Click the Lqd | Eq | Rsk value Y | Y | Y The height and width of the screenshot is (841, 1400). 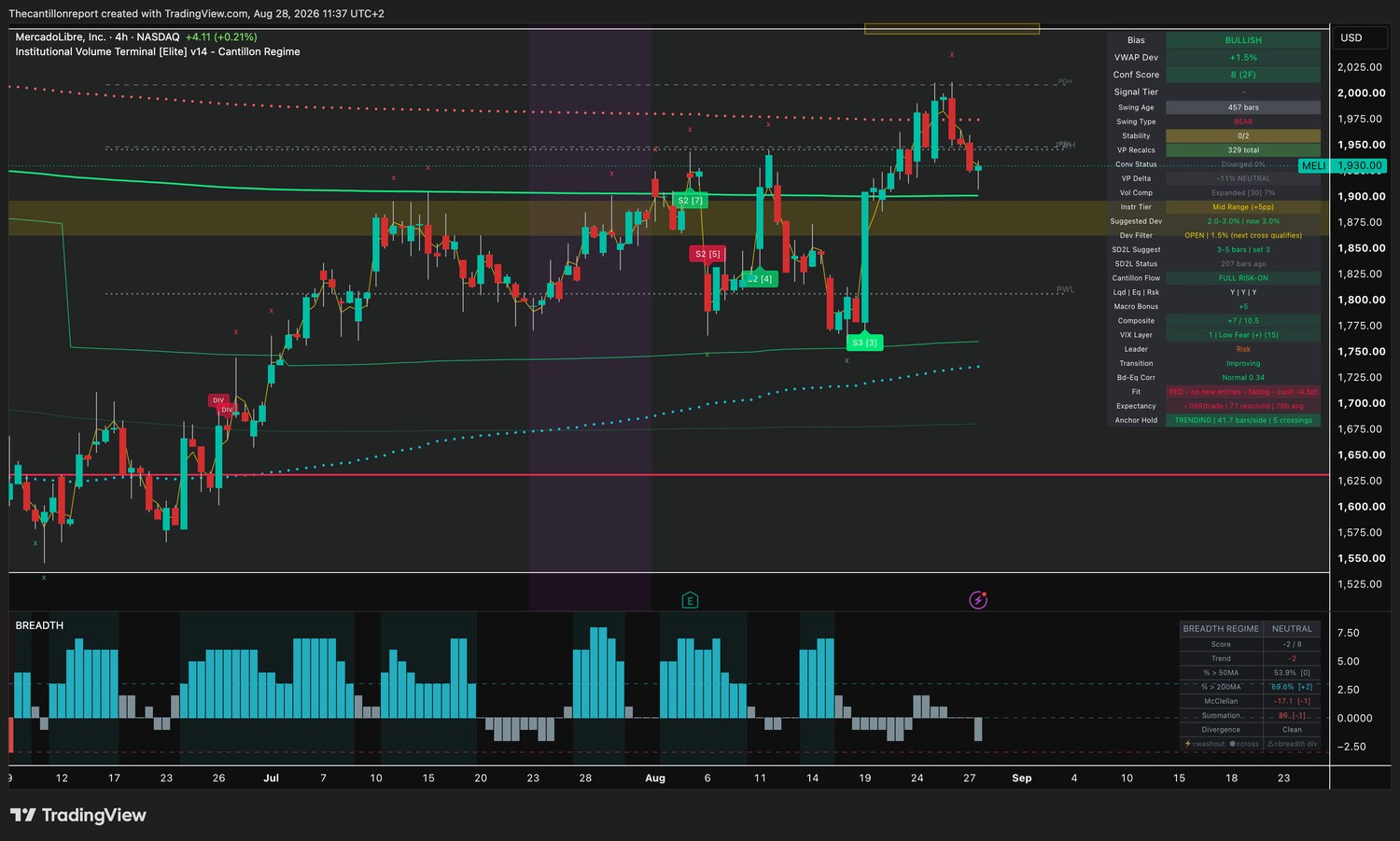1243,292
